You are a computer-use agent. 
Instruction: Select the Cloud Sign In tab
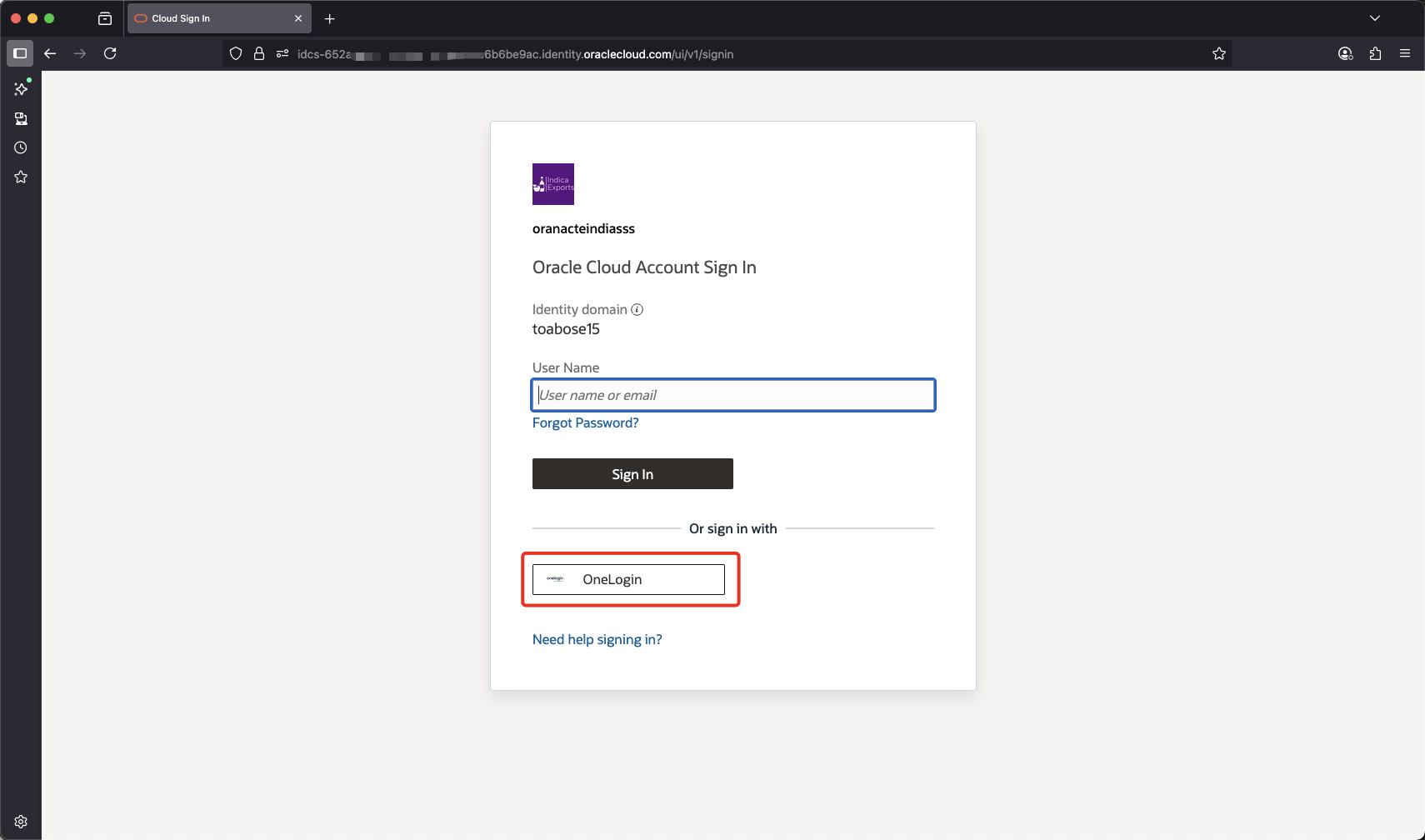(x=208, y=18)
